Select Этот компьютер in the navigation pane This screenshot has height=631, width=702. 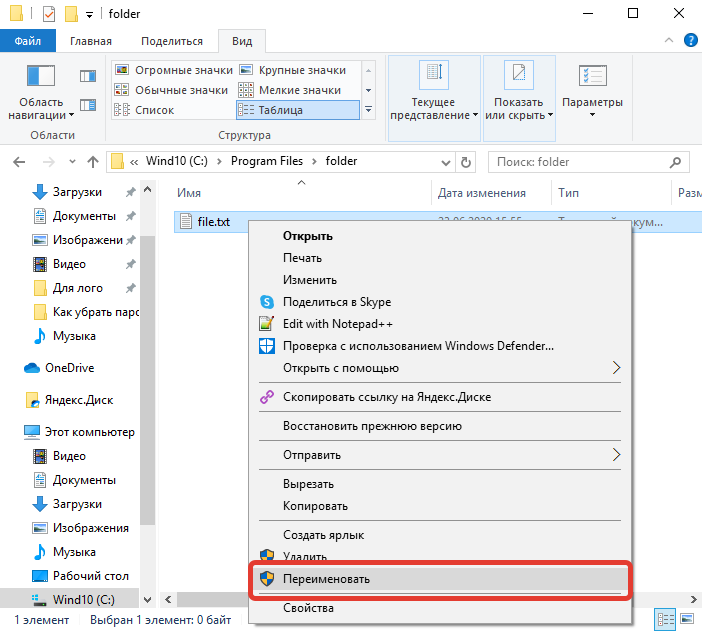coord(90,432)
